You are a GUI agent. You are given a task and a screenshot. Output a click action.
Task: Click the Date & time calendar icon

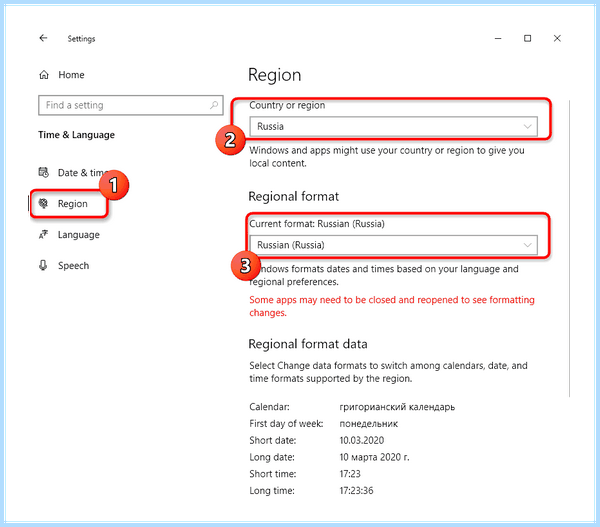click(44, 172)
